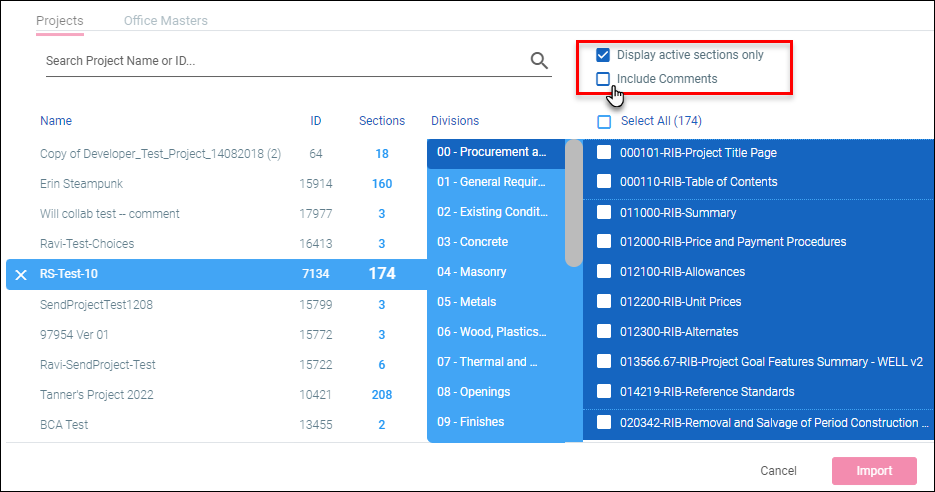The width and height of the screenshot is (935, 492).
Task: Click project ID 13455
Action: (x=315, y=425)
